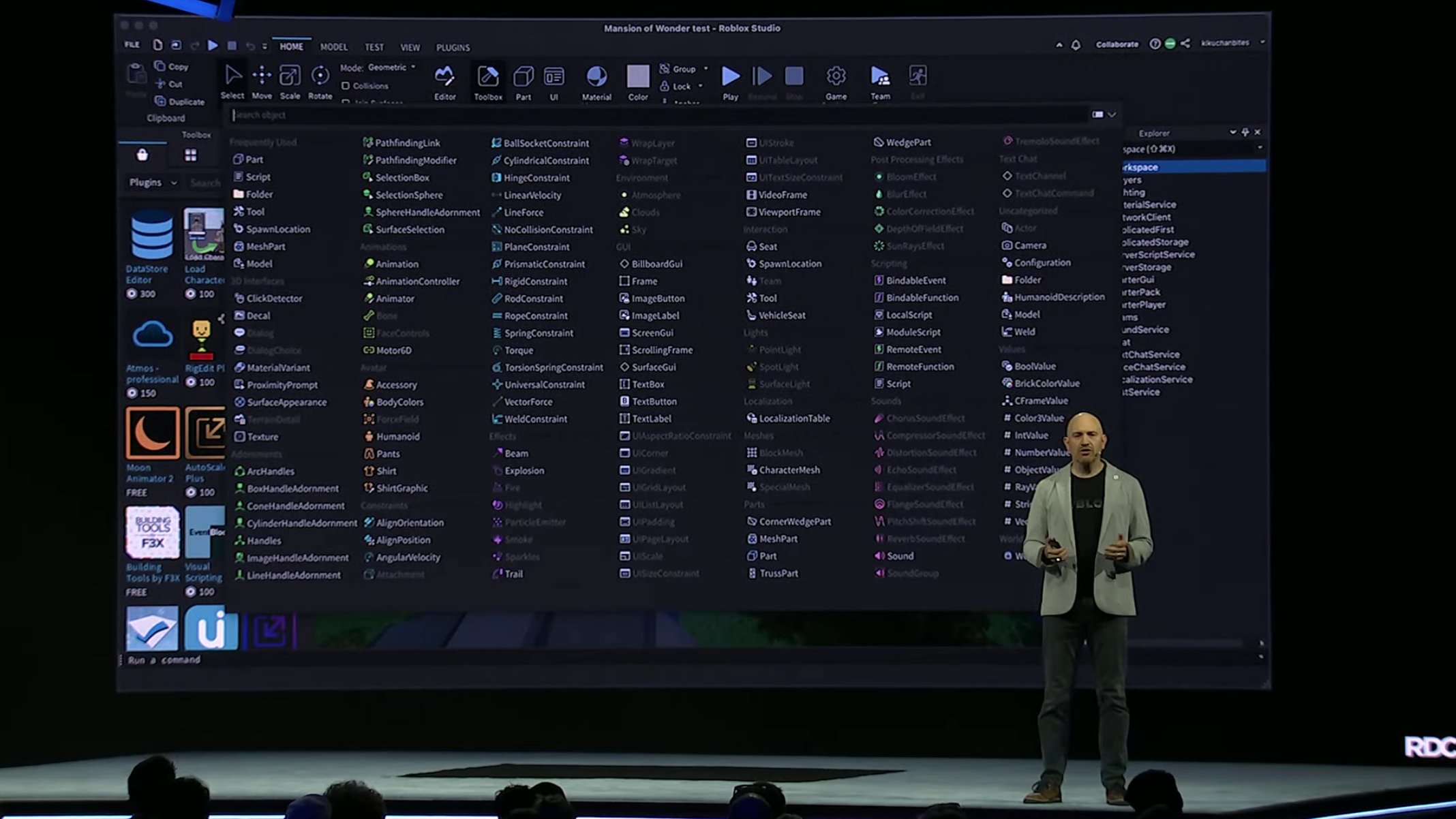The image size is (1456, 819).
Task: Open the Lock dropdown arrow
Action: 700,87
